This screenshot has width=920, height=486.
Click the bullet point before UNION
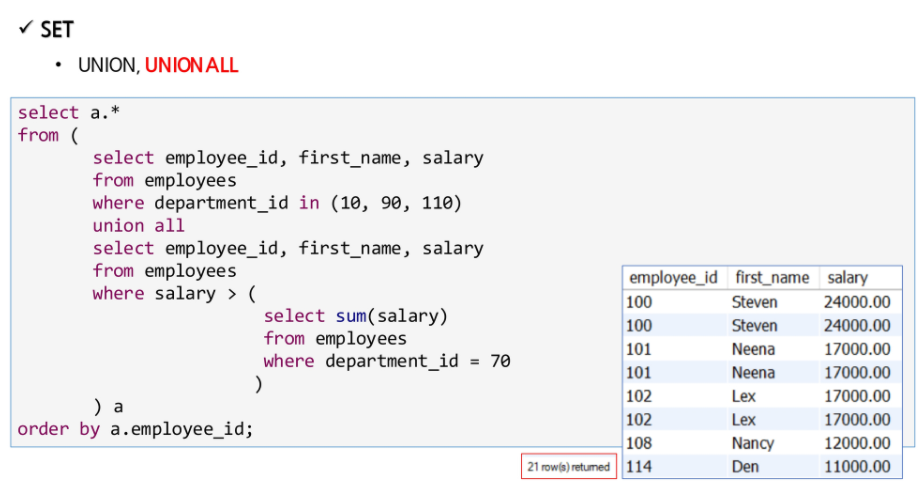point(58,65)
